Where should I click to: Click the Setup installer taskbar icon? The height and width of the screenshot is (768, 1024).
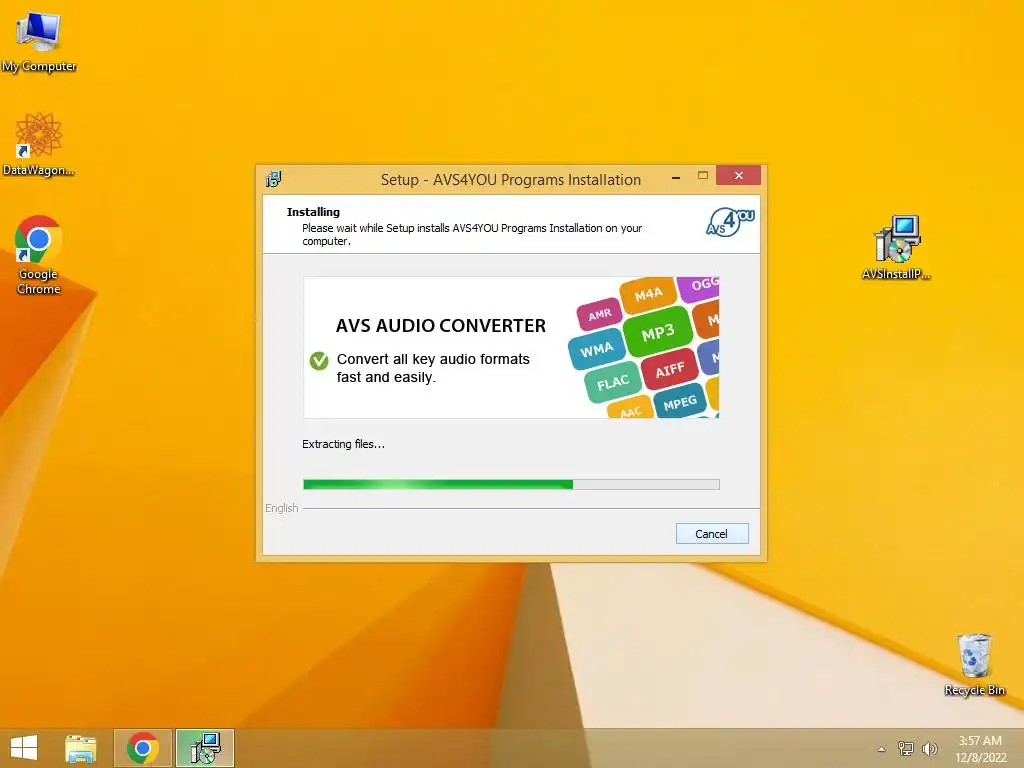point(205,748)
